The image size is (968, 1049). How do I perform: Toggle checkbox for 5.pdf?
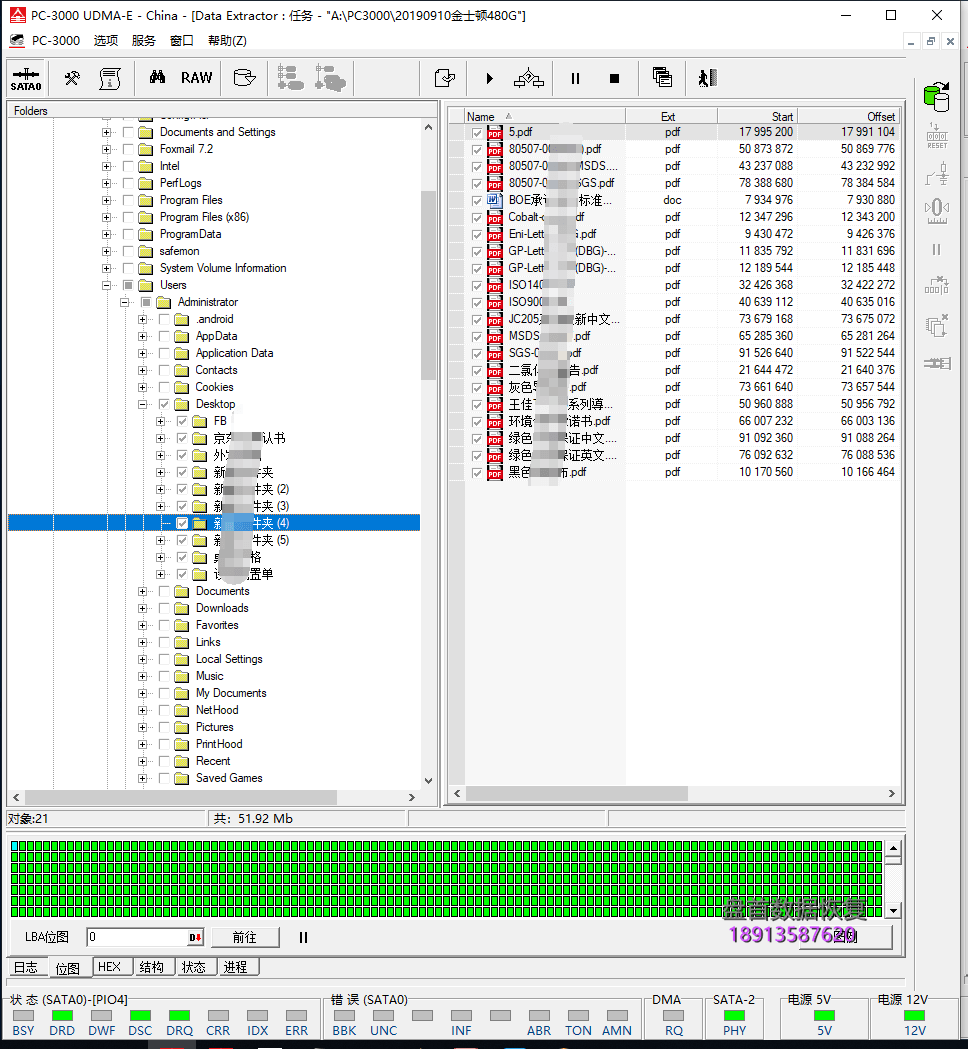point(476,132)
